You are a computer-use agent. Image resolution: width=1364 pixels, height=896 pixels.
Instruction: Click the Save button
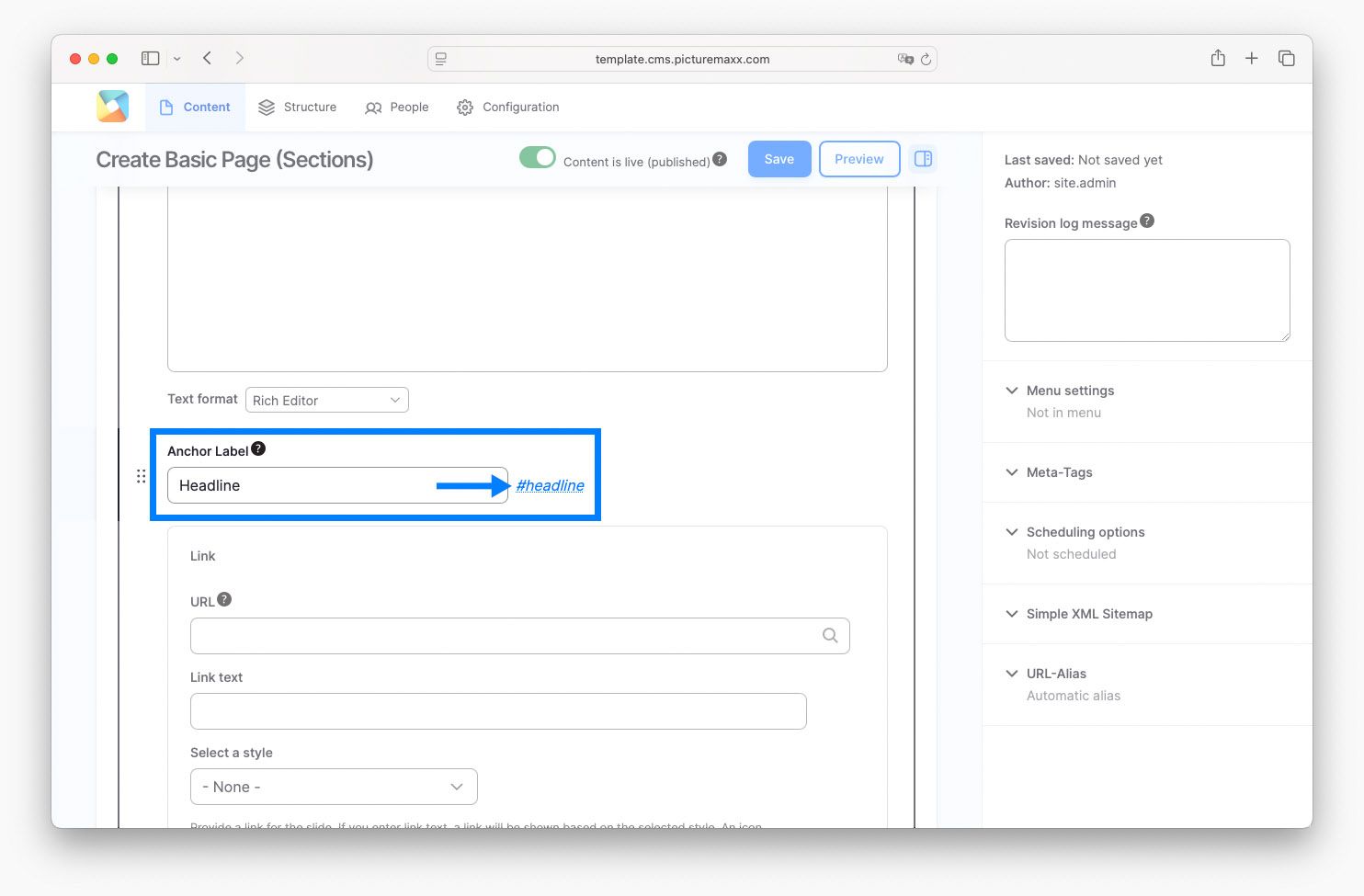tap(779, 159)
